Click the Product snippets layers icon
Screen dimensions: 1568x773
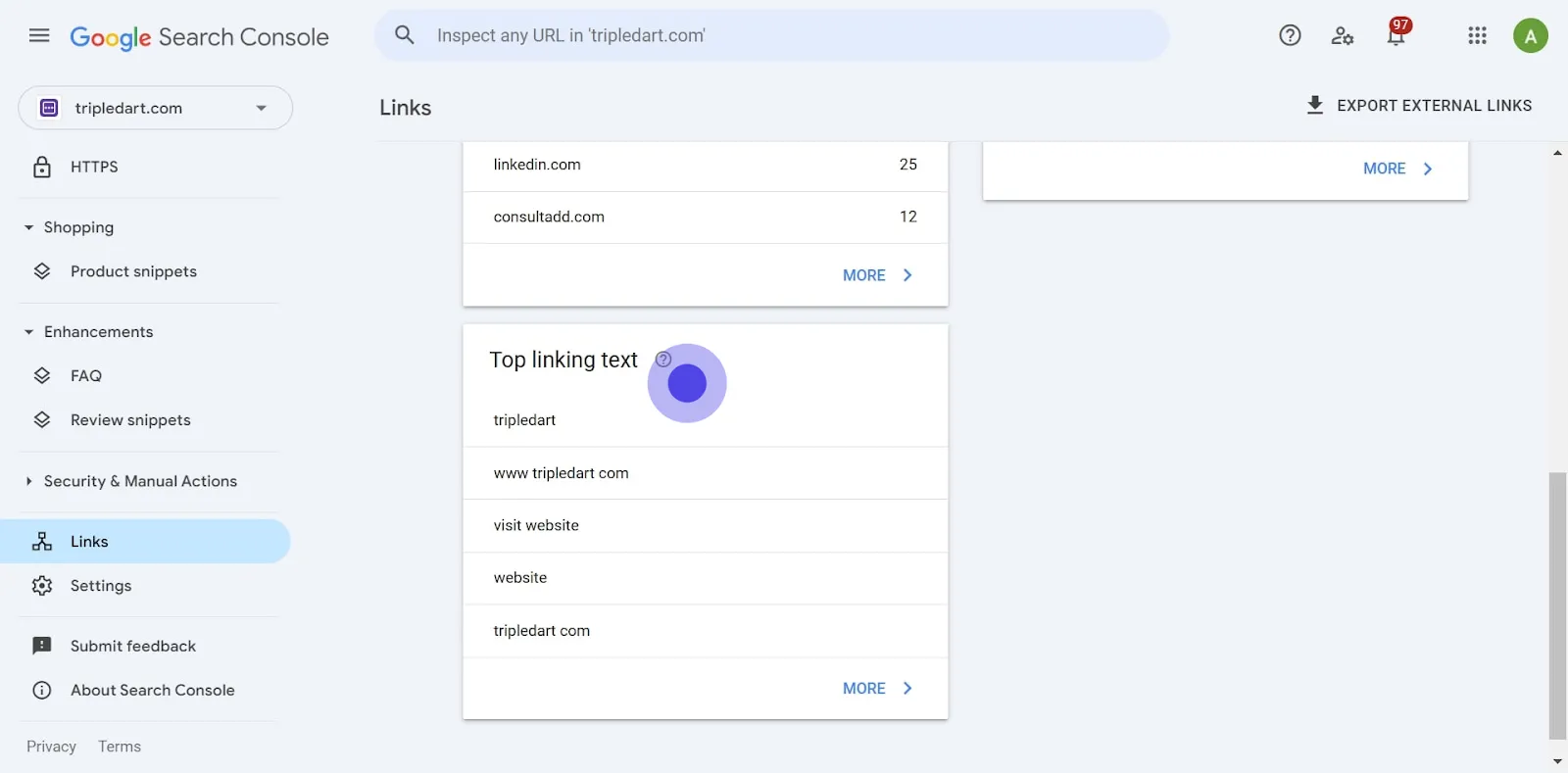(42, 271)
